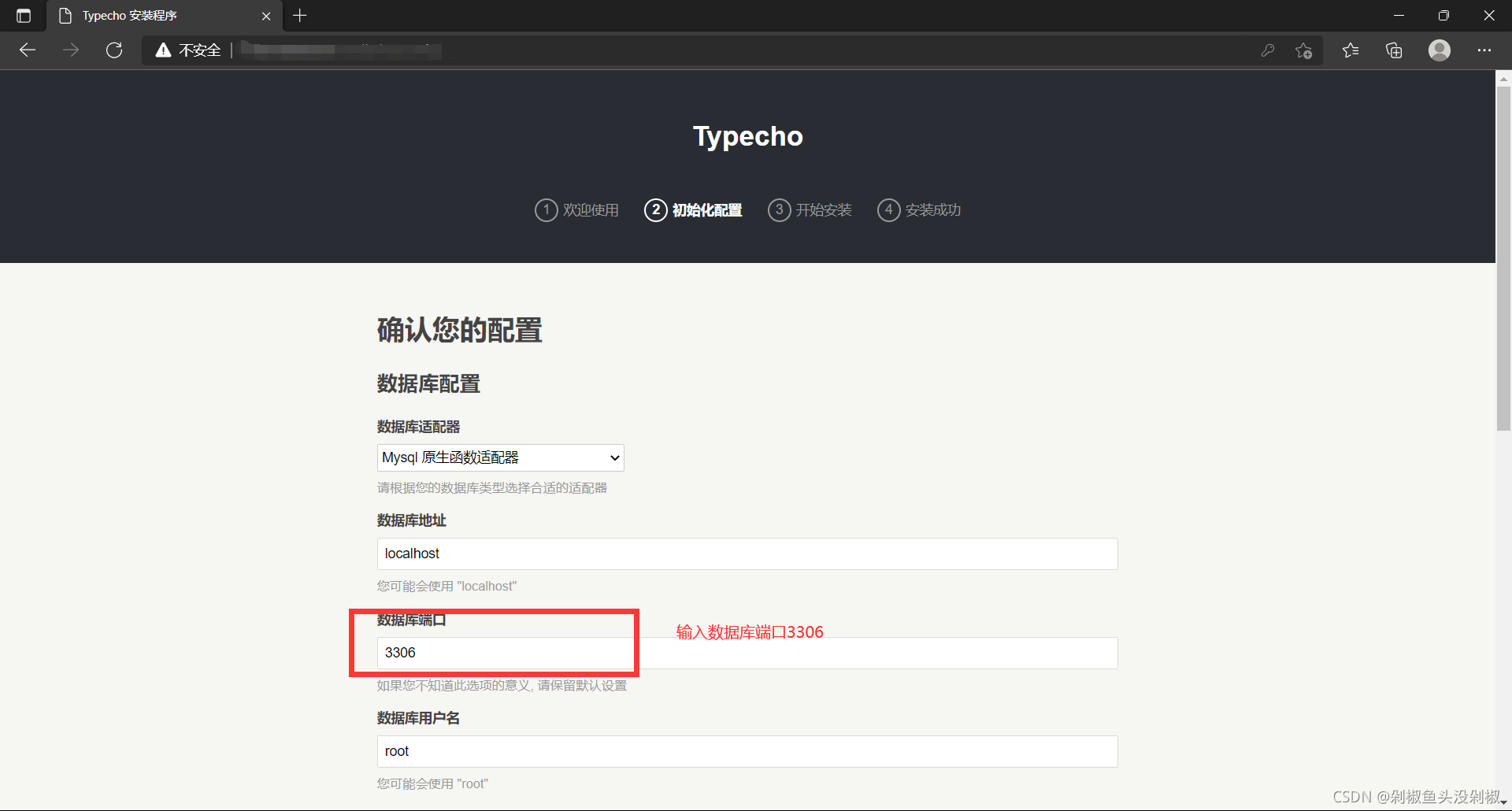The image size is (1512, 811).
Task: Open the 数据库适配器 dropdown
Action: [501, 457]
